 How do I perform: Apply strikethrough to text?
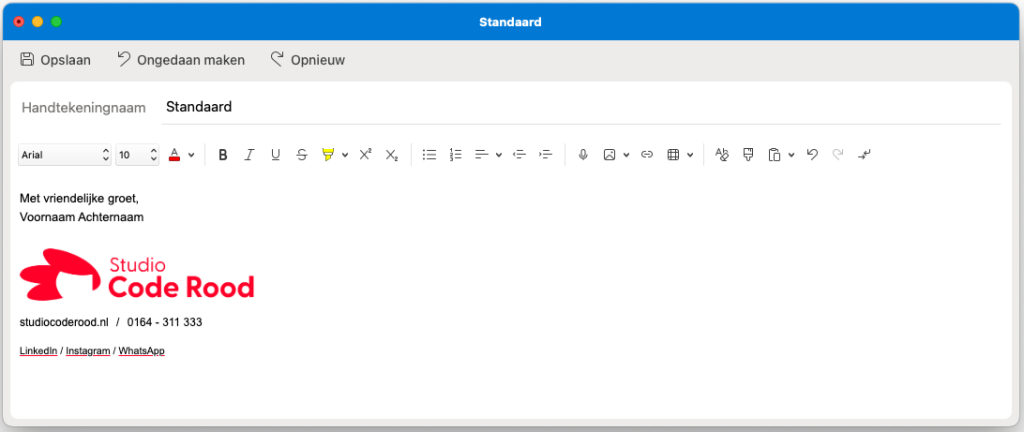tap(301, 155)
